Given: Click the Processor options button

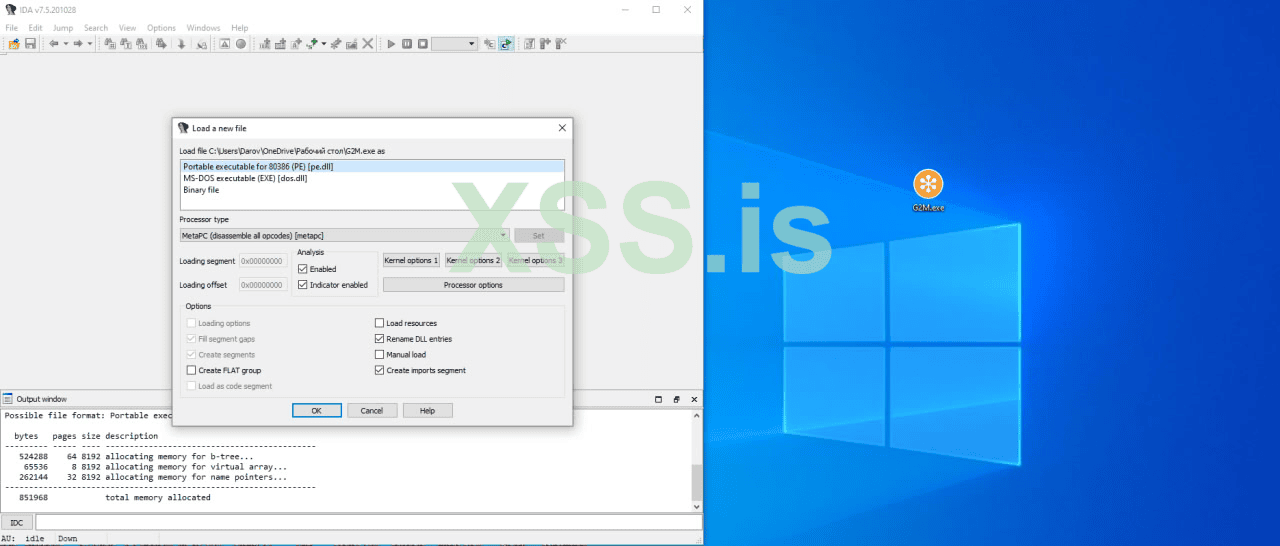Looking at the screenshot, I should 473,285.
